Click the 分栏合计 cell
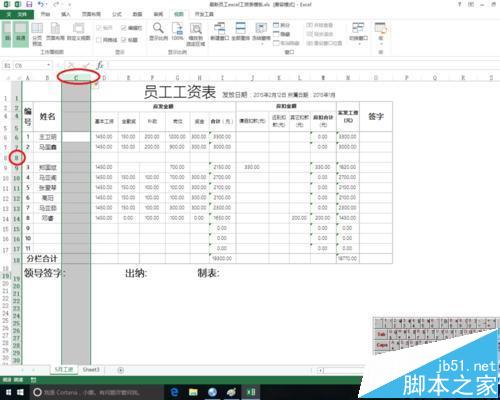500x400 pixels. [42, 259]
